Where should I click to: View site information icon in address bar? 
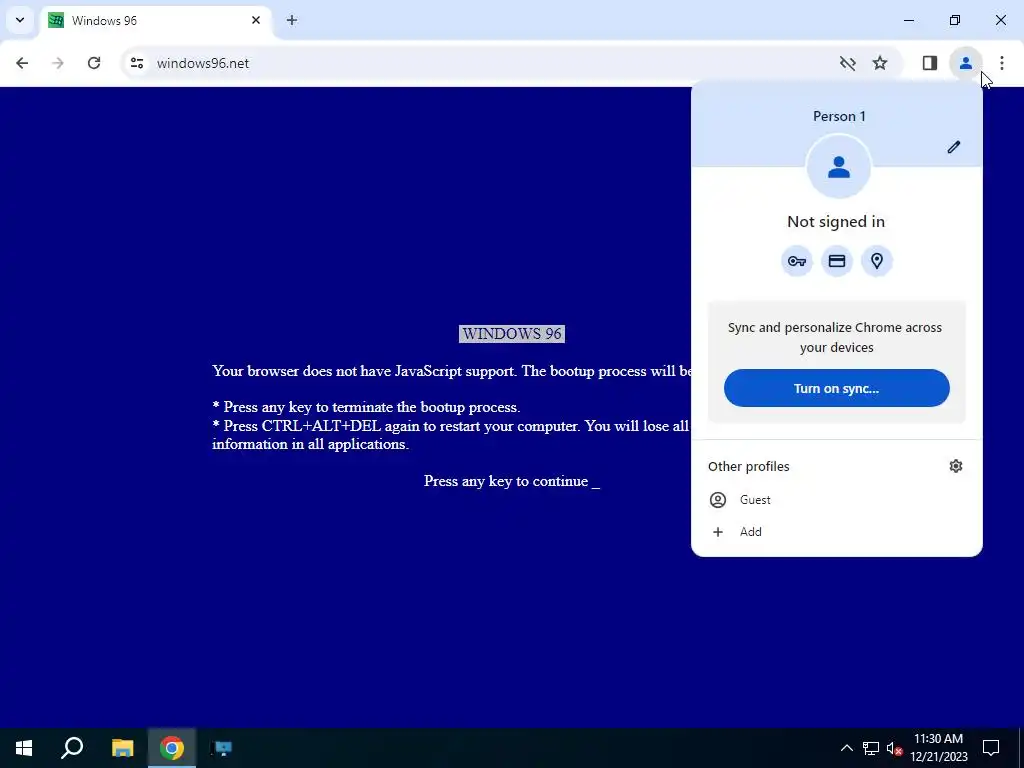point(136,63)
